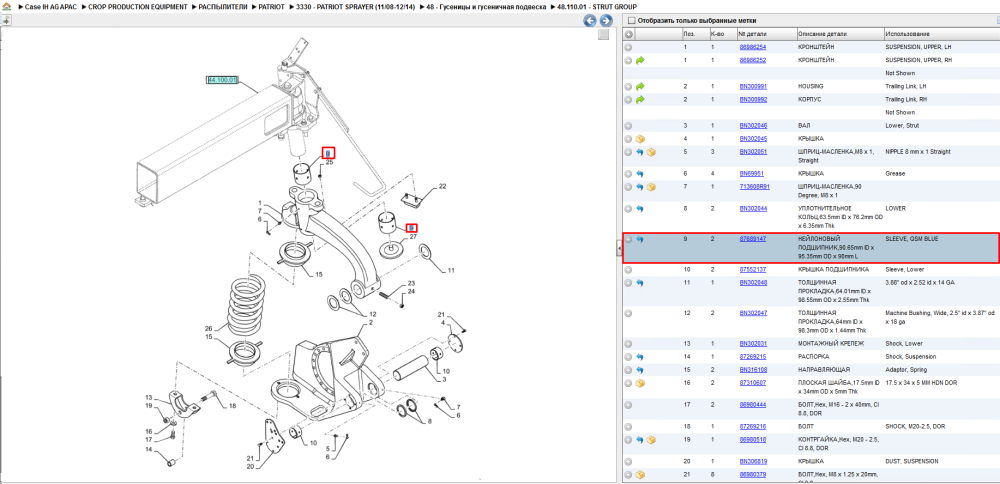This screenshot has width=1000, height=484.
Task: Click callout number 27 in the diagram
Action: (413, 237)
